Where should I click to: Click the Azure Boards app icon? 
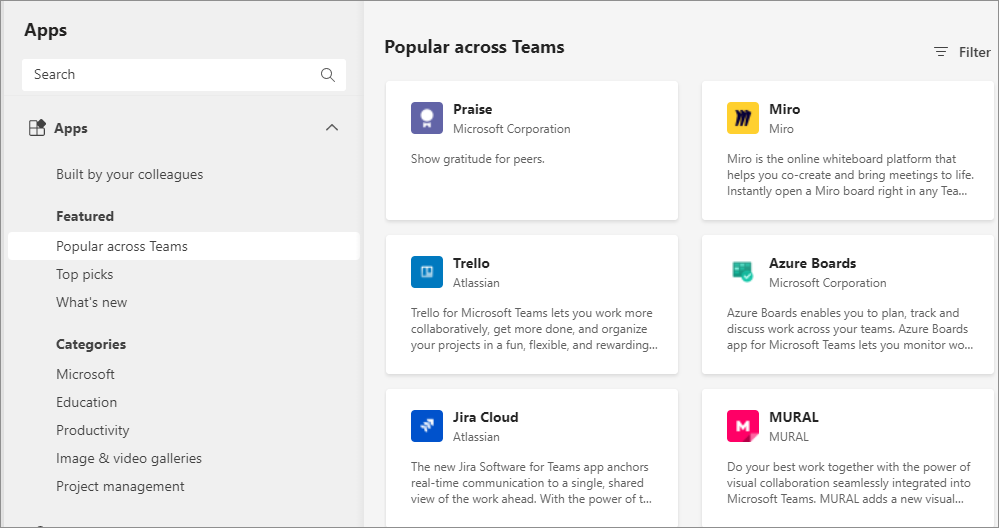coord(743,272)
